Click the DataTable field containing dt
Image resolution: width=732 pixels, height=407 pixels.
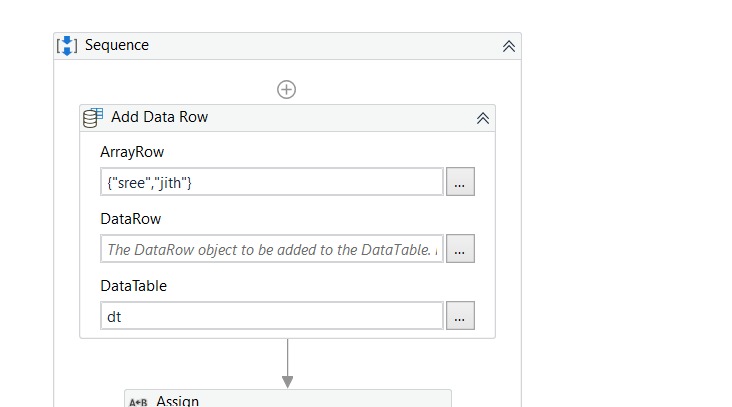pos(271,316)
